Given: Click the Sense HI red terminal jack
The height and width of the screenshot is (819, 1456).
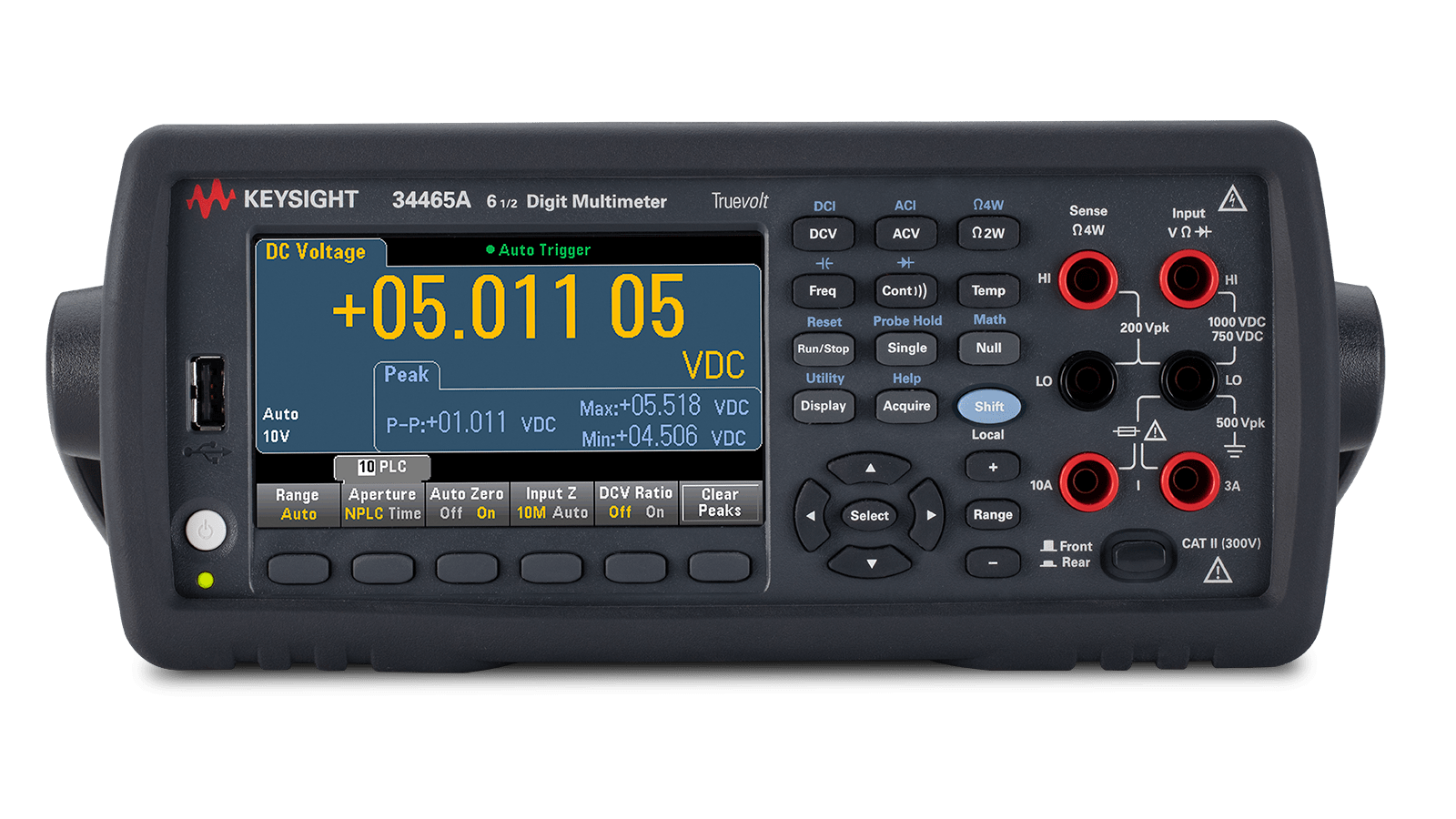Looking at the screenshot, I should click(1087, 279).
